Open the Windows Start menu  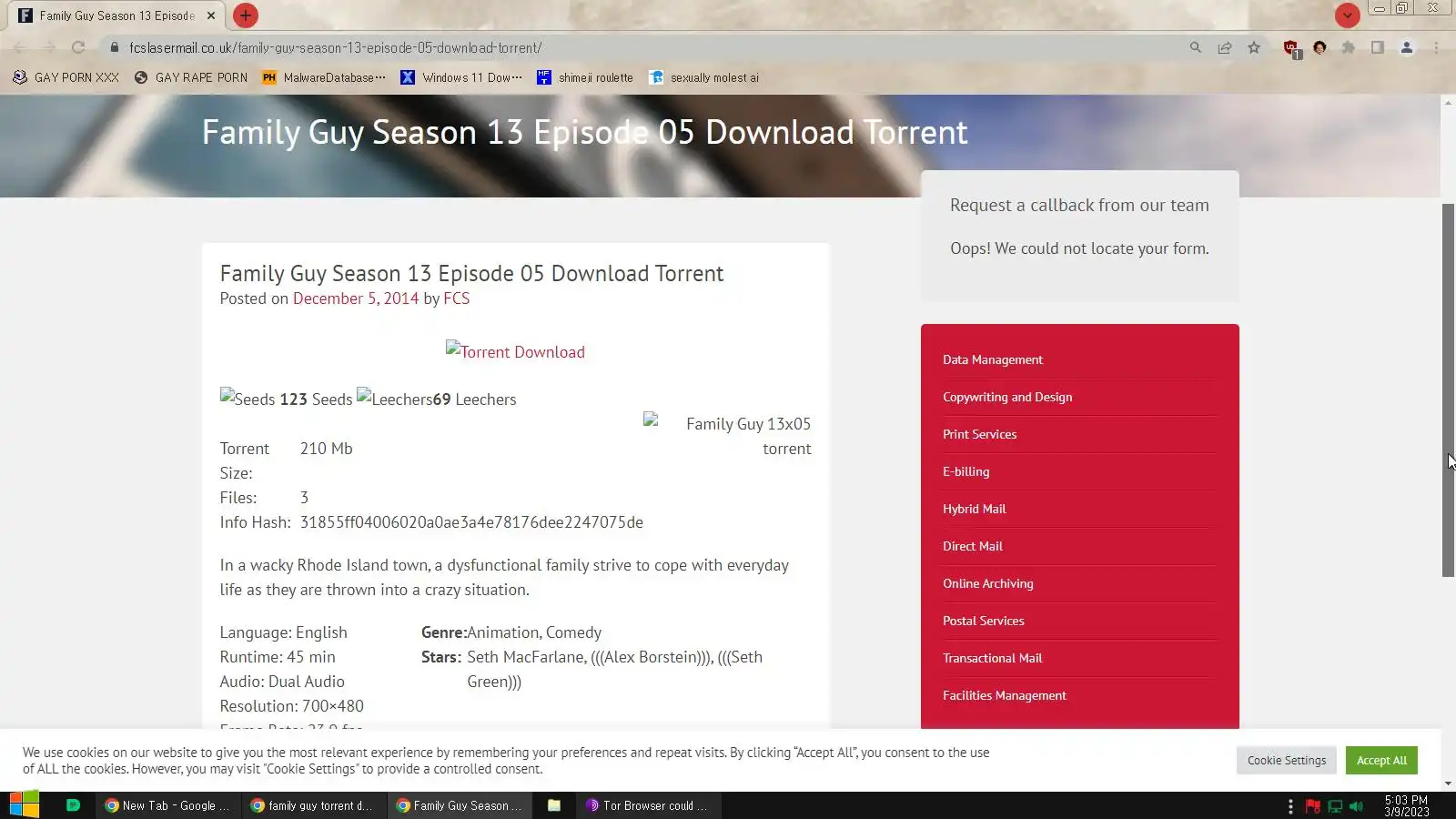[25, 805]
